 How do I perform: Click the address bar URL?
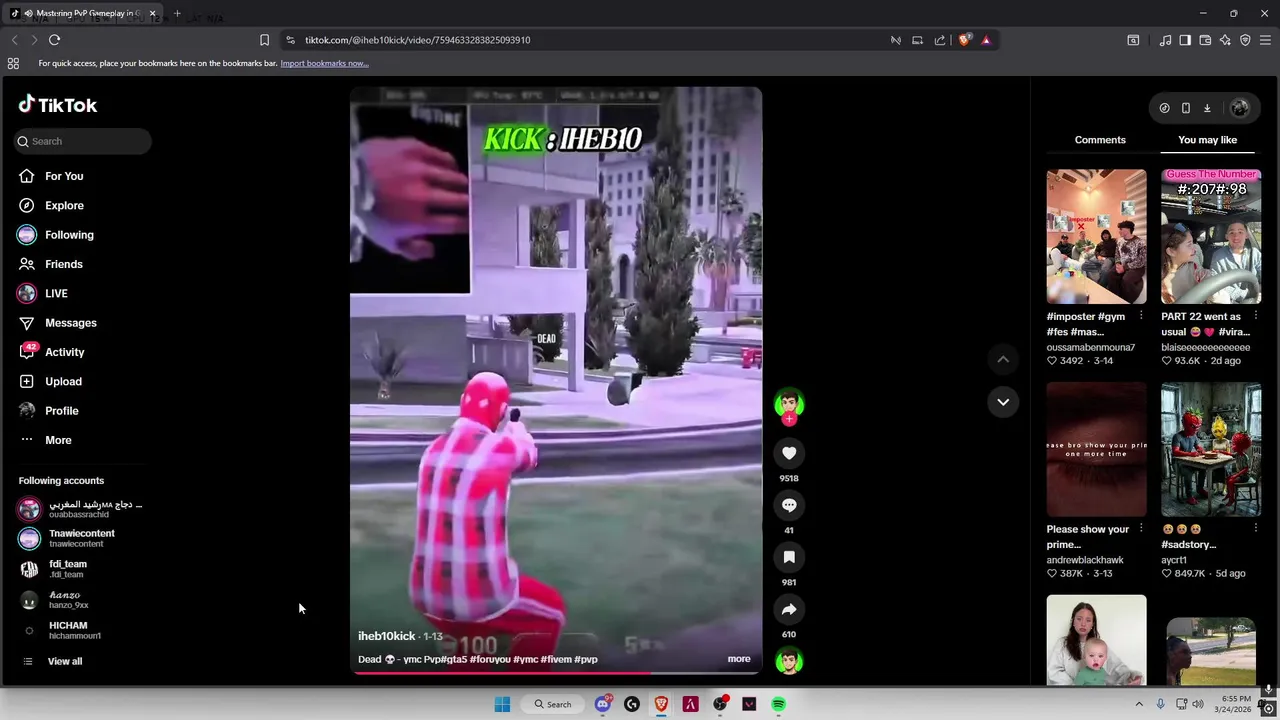pyautogui.click(x=418, y=40)
